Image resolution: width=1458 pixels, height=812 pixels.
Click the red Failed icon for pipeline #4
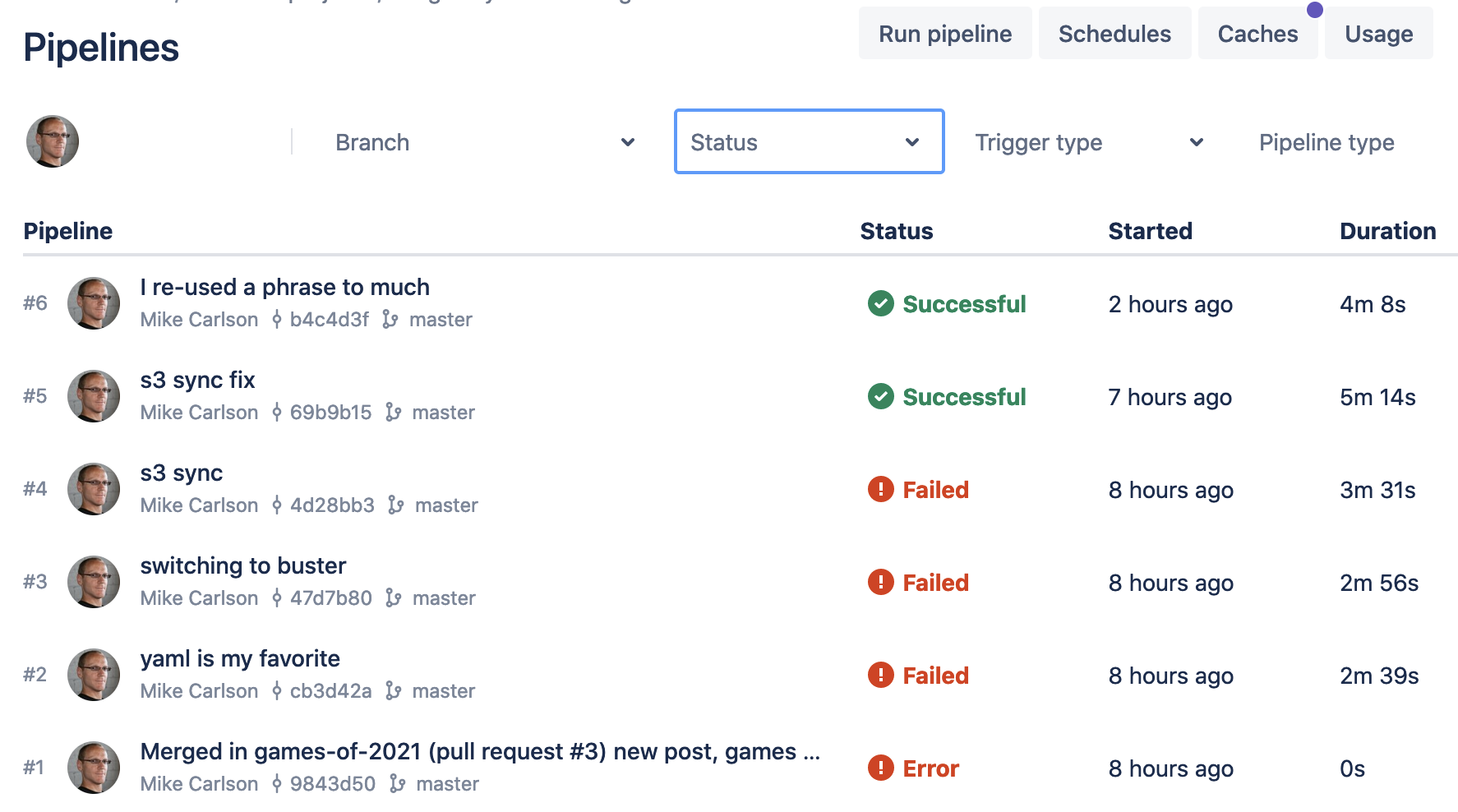881,489
